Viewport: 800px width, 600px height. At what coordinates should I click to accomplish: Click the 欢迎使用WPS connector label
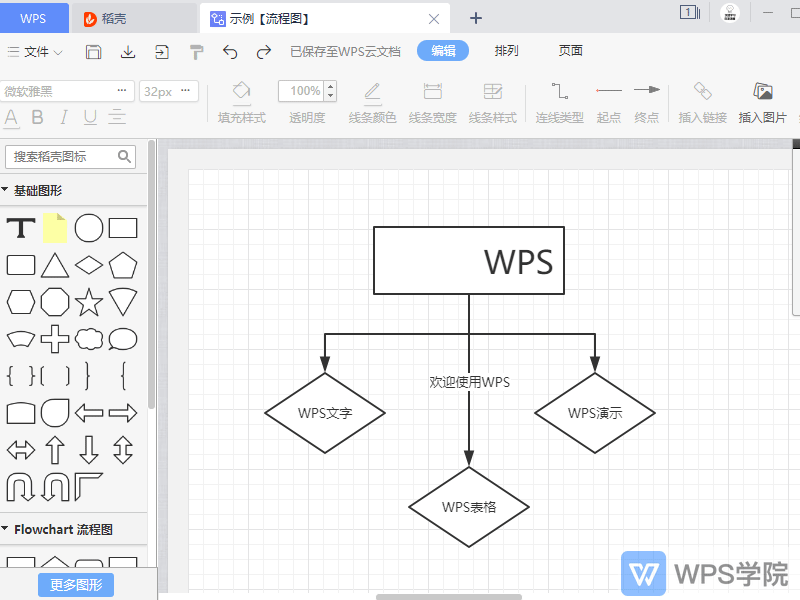(x=469, y=382)
